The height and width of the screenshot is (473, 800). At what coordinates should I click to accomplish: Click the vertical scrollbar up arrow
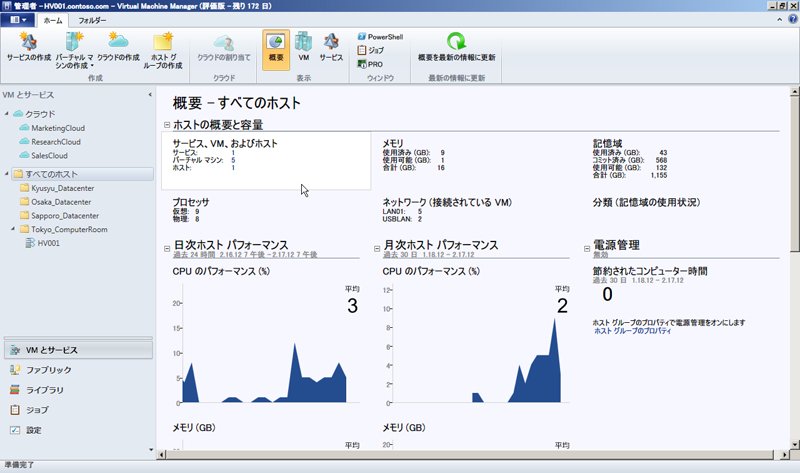(x=794, y=92)
